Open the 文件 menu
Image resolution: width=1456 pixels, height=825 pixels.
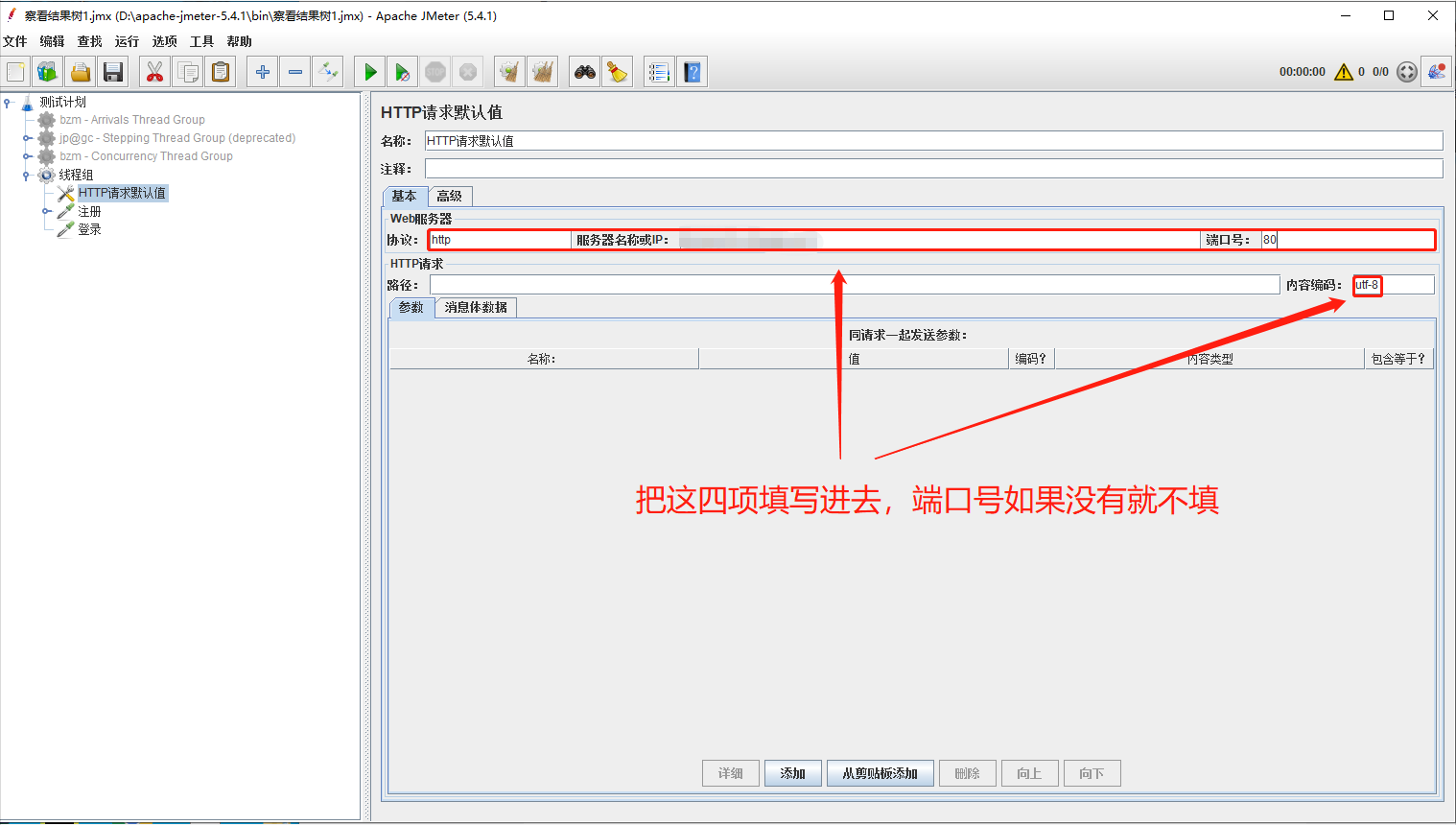pos(15,41)
